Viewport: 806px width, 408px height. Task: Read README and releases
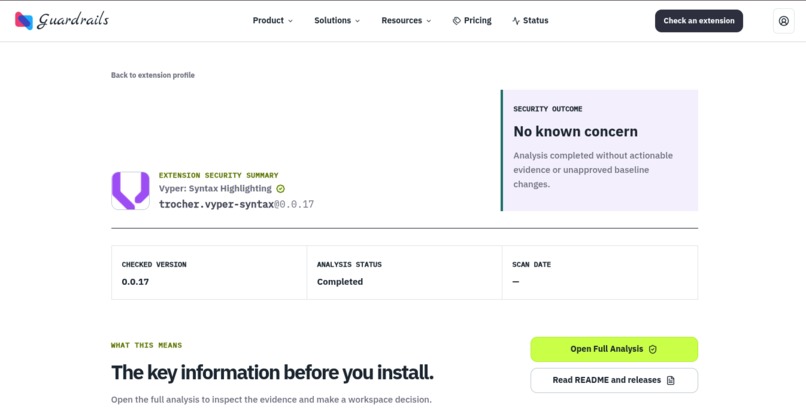click(614, 380)
